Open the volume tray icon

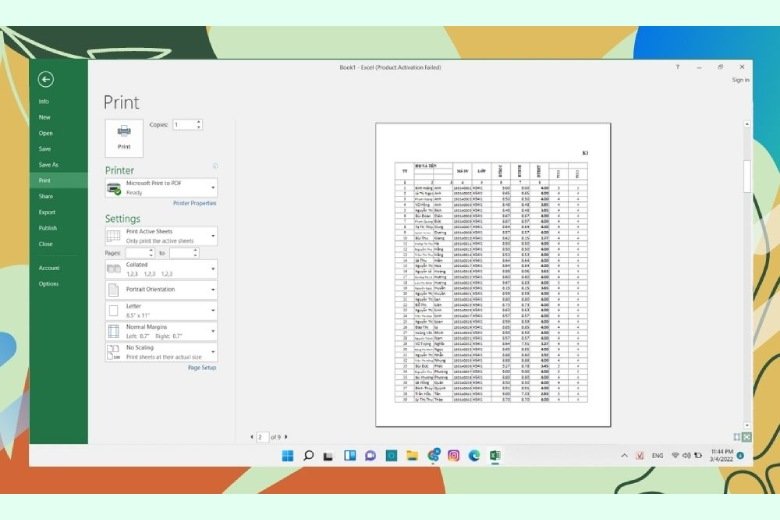686,456
